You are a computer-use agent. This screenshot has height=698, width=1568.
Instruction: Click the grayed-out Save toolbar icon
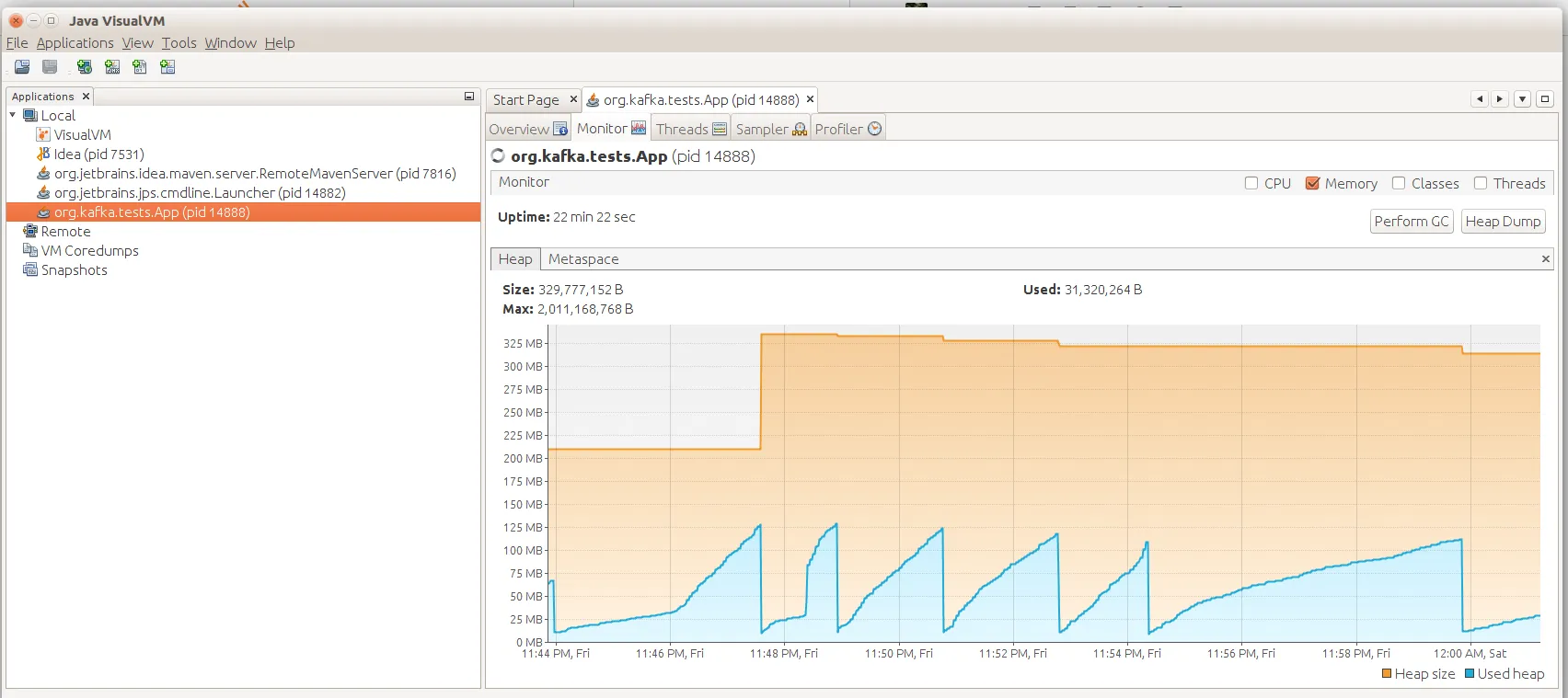point(50,67)
